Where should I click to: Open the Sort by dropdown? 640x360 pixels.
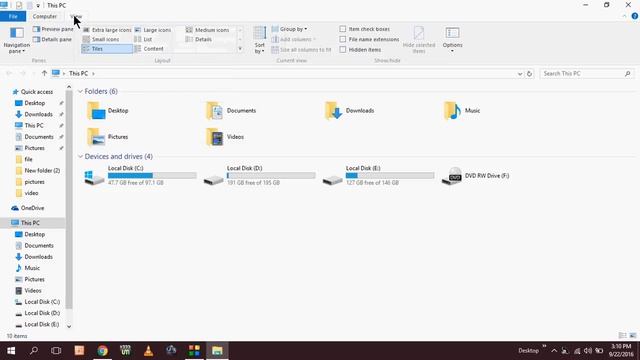tap(260, 40)
